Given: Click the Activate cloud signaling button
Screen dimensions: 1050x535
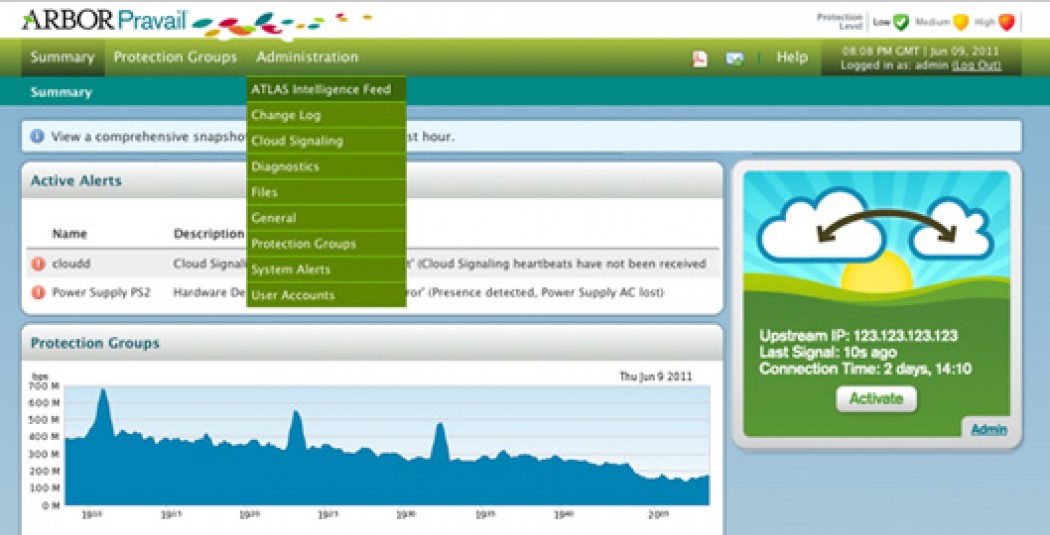Looking at the screenshot, I should [876, 399].
